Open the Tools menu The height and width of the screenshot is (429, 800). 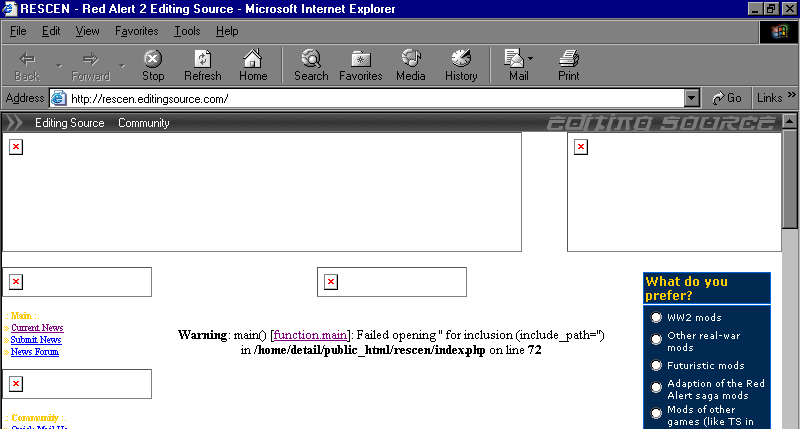[187, 31]
